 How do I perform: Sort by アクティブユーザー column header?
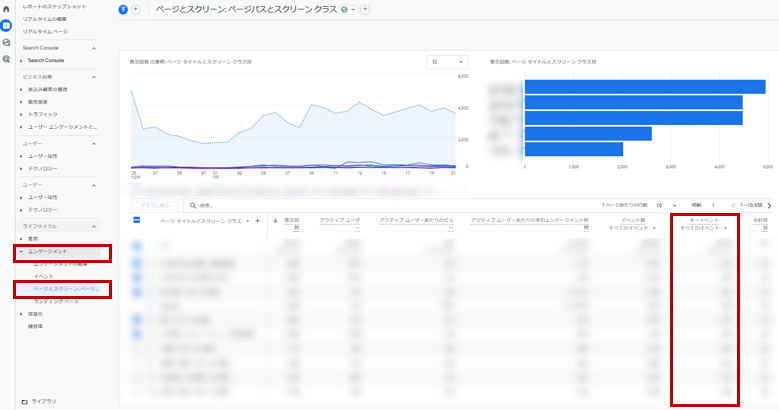click(x=340, y=223)
